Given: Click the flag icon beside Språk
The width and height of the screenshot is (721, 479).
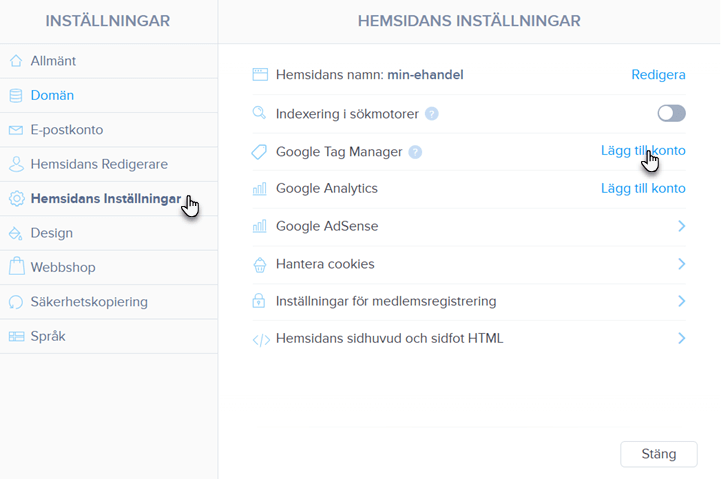Looking at the screenshot, I should click(x=17, y=336).
